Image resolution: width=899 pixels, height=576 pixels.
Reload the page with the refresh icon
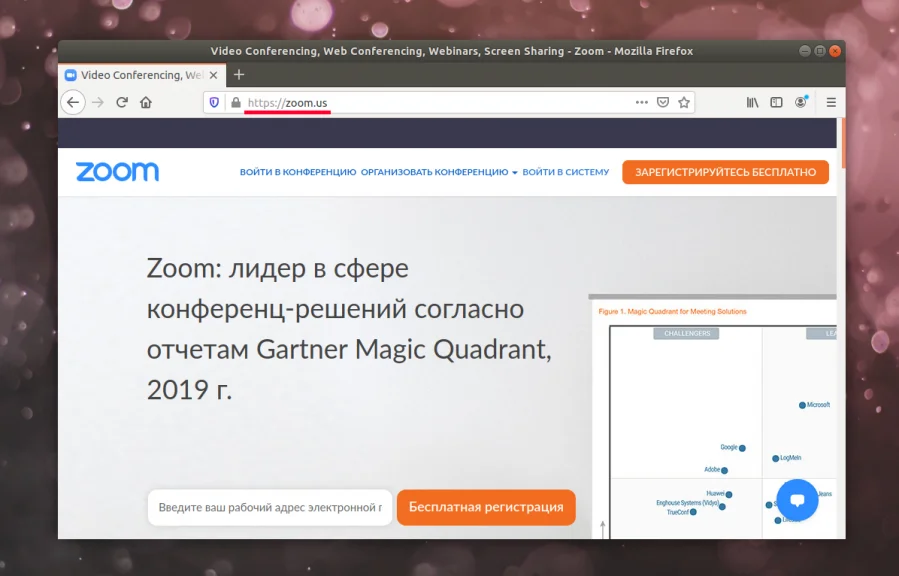(122, 103)
